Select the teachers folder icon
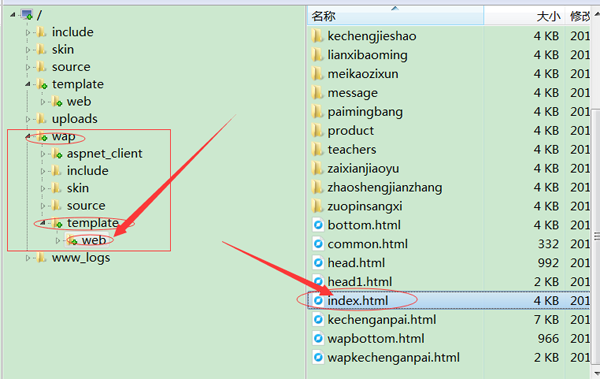Image resolution: width=600 pixels, height=379 pixels. click(x=317, y=149)
